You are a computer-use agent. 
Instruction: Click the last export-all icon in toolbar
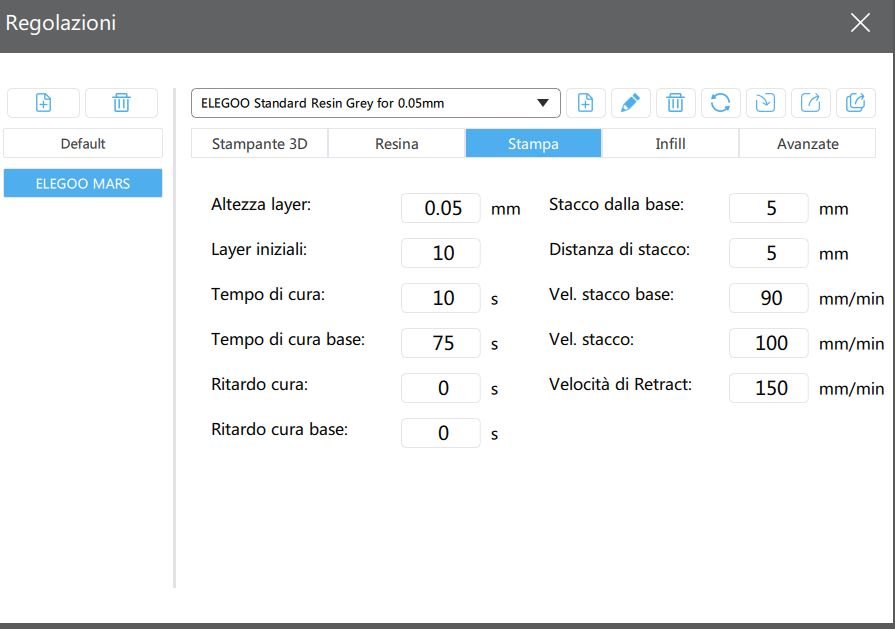(x=855, y=103)
